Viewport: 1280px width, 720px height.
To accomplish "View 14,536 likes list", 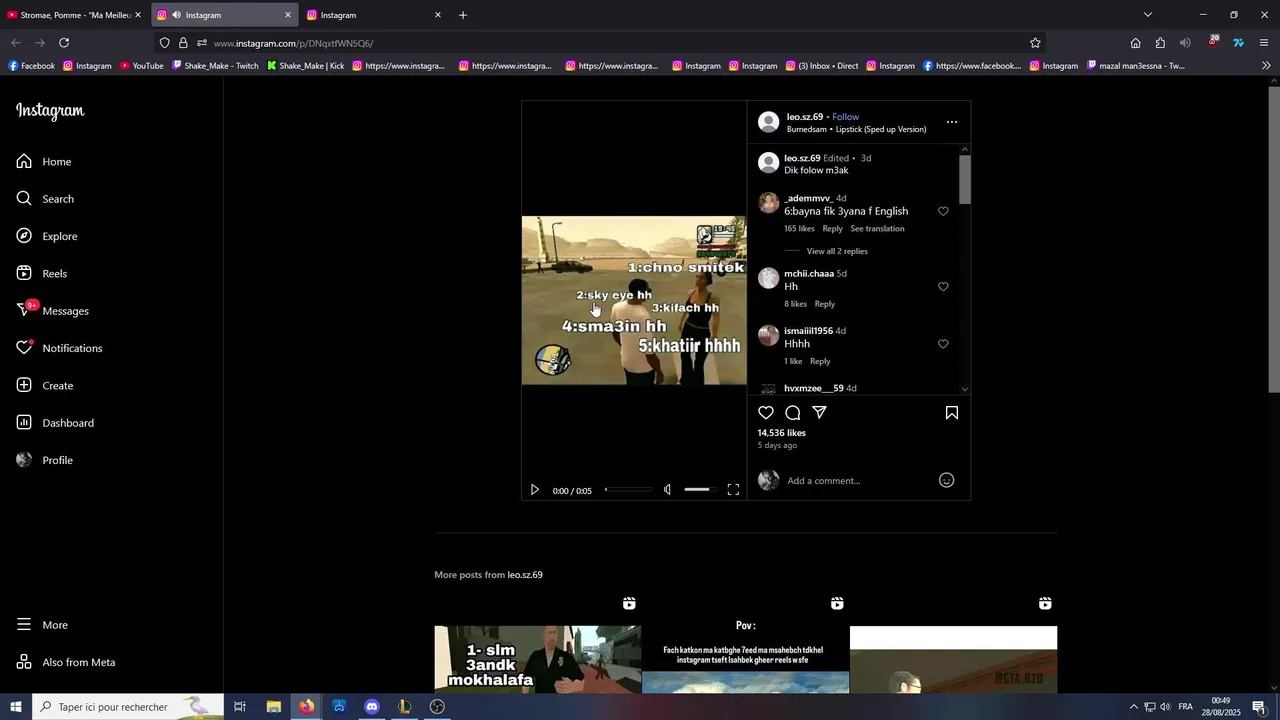I will (x=781, y=433).
